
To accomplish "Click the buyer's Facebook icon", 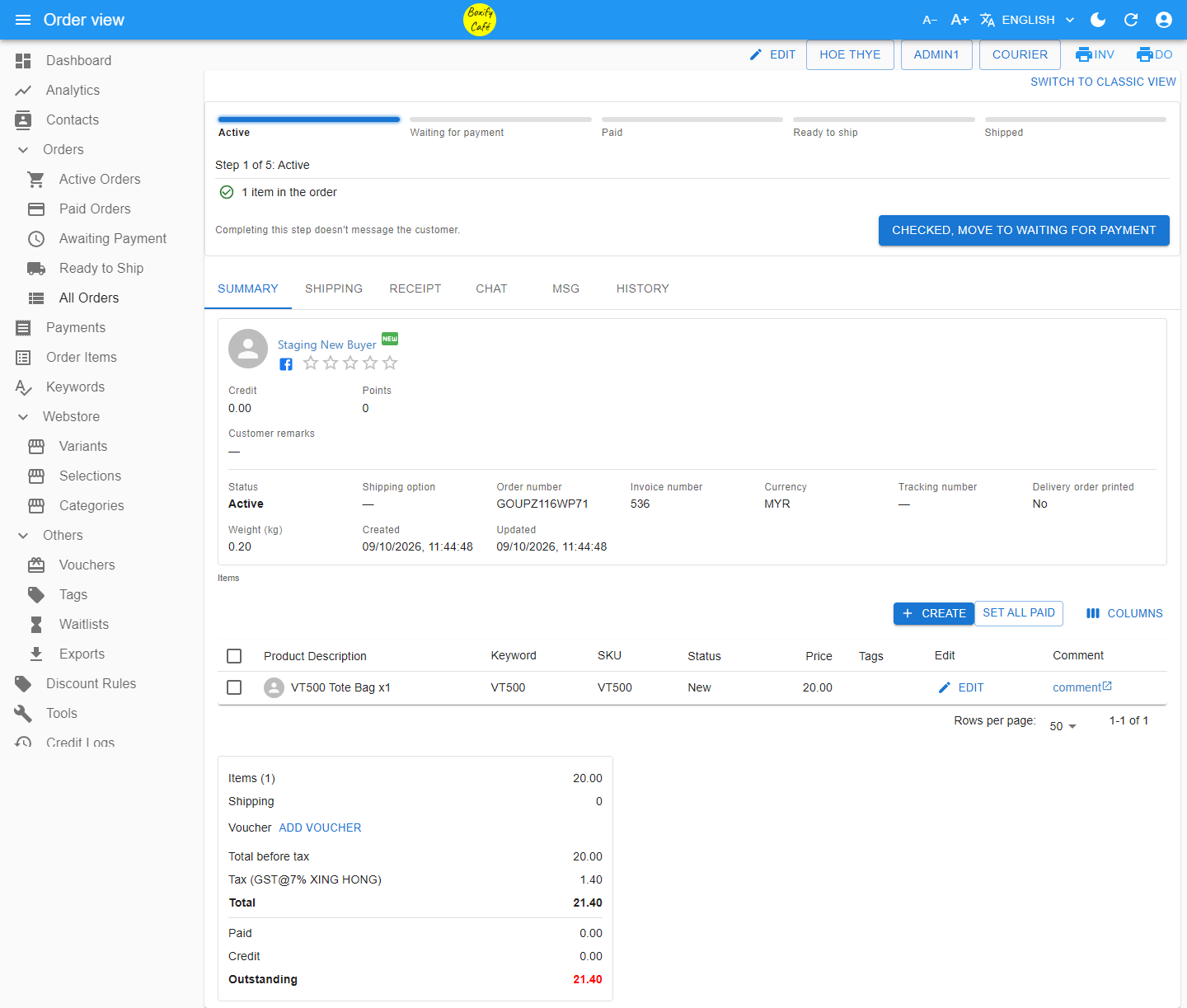I will [286, 364].
